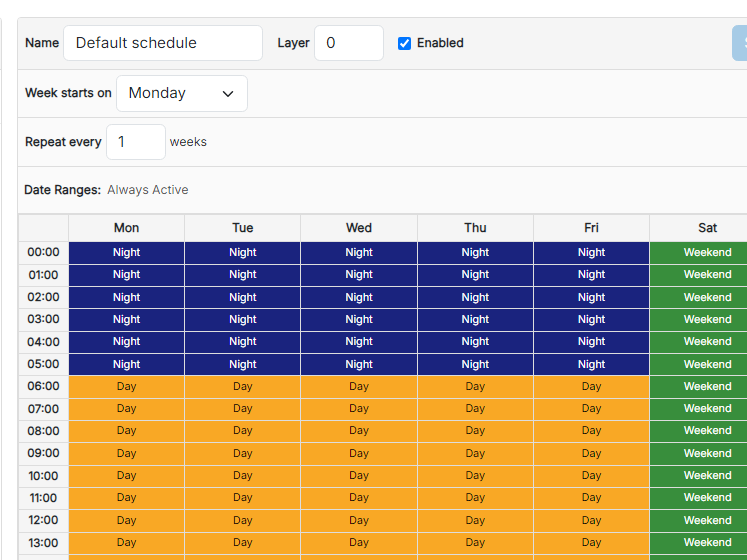Image resolution: width=747 pixels, height=560 pixels.
Task: Select Monday 12:00 Day cell
Action: click(126, 520)
